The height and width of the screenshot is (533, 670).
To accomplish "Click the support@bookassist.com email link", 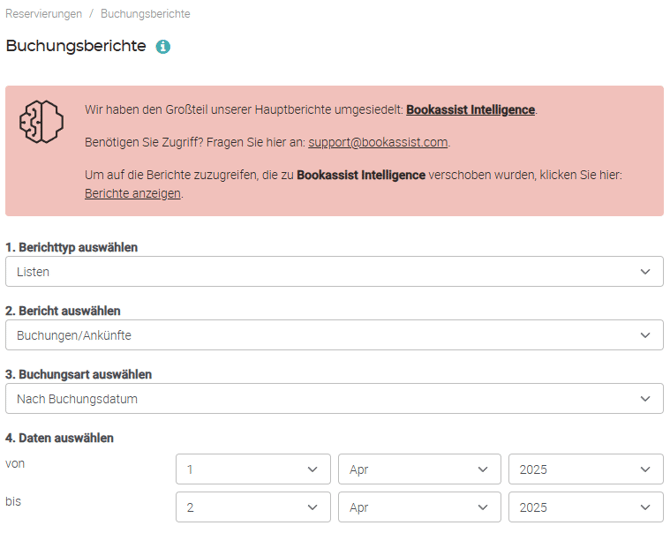I will pos(378,142).
